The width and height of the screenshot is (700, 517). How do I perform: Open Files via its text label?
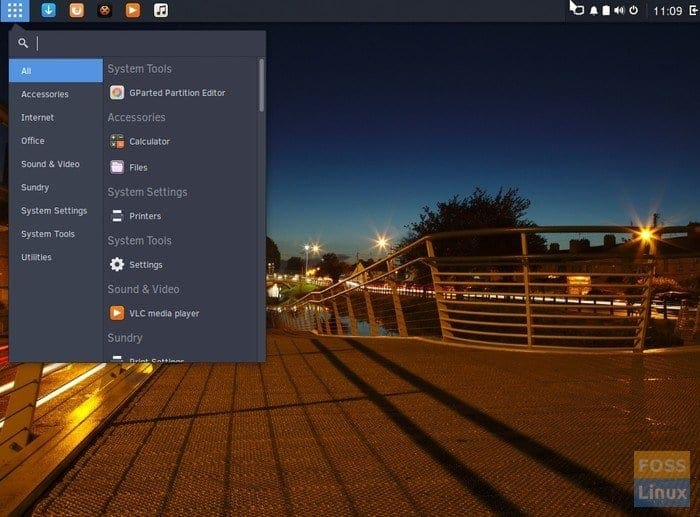[x=138, y=167]
